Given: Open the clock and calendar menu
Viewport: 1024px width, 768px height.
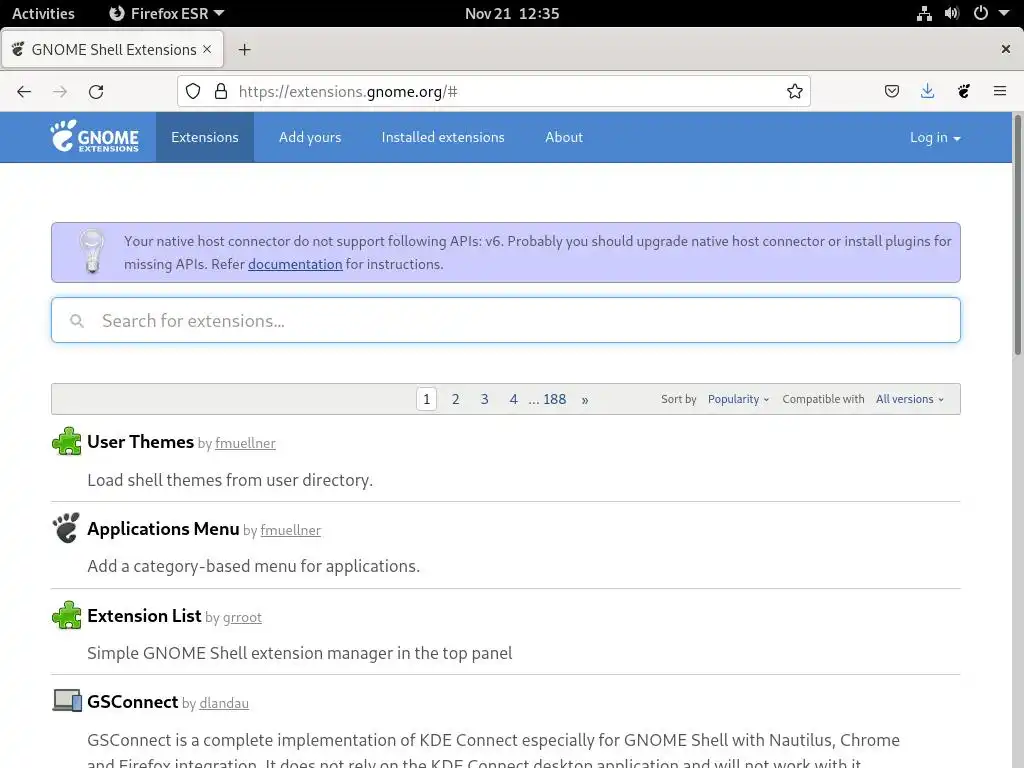Looking at the screenshot, I should [512, 13].
